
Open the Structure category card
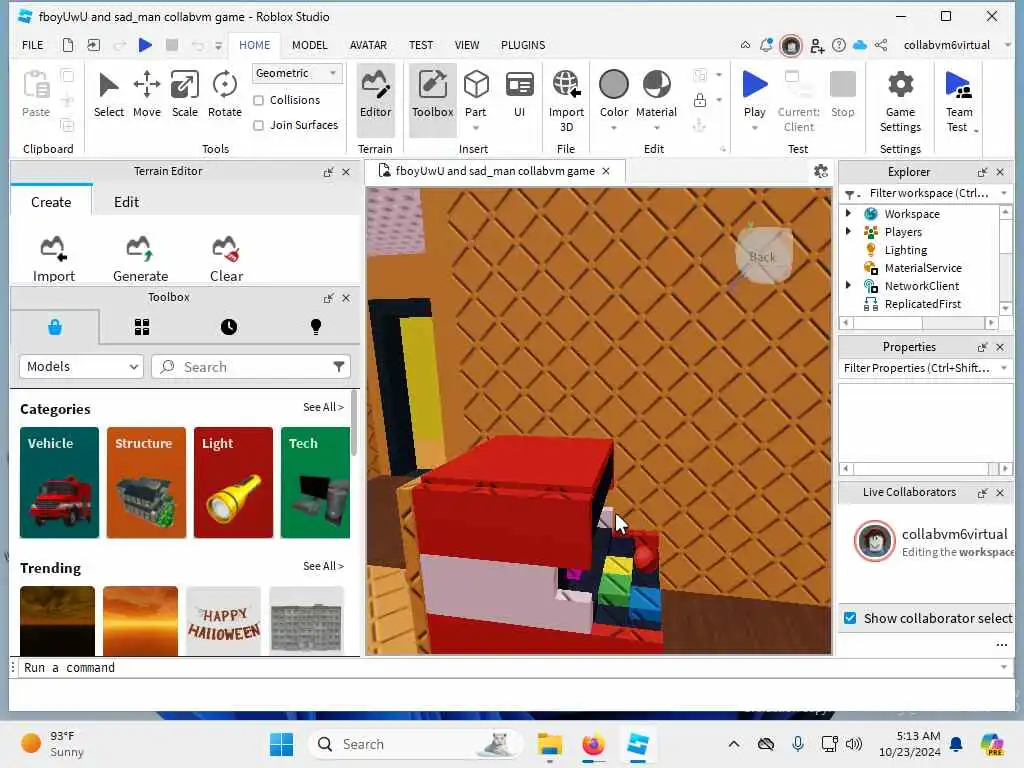(146, 483)
